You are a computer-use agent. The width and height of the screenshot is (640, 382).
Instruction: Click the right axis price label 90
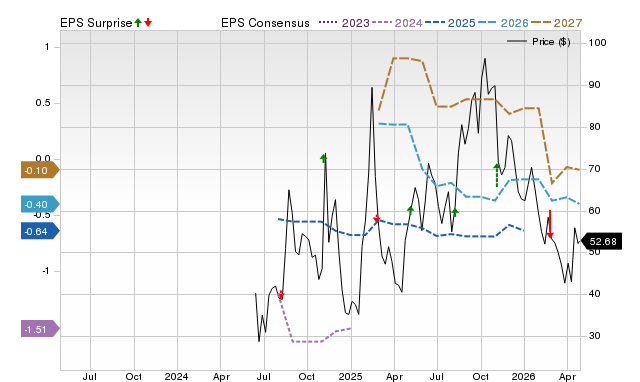pyautogui.click(x=595, y=85)
